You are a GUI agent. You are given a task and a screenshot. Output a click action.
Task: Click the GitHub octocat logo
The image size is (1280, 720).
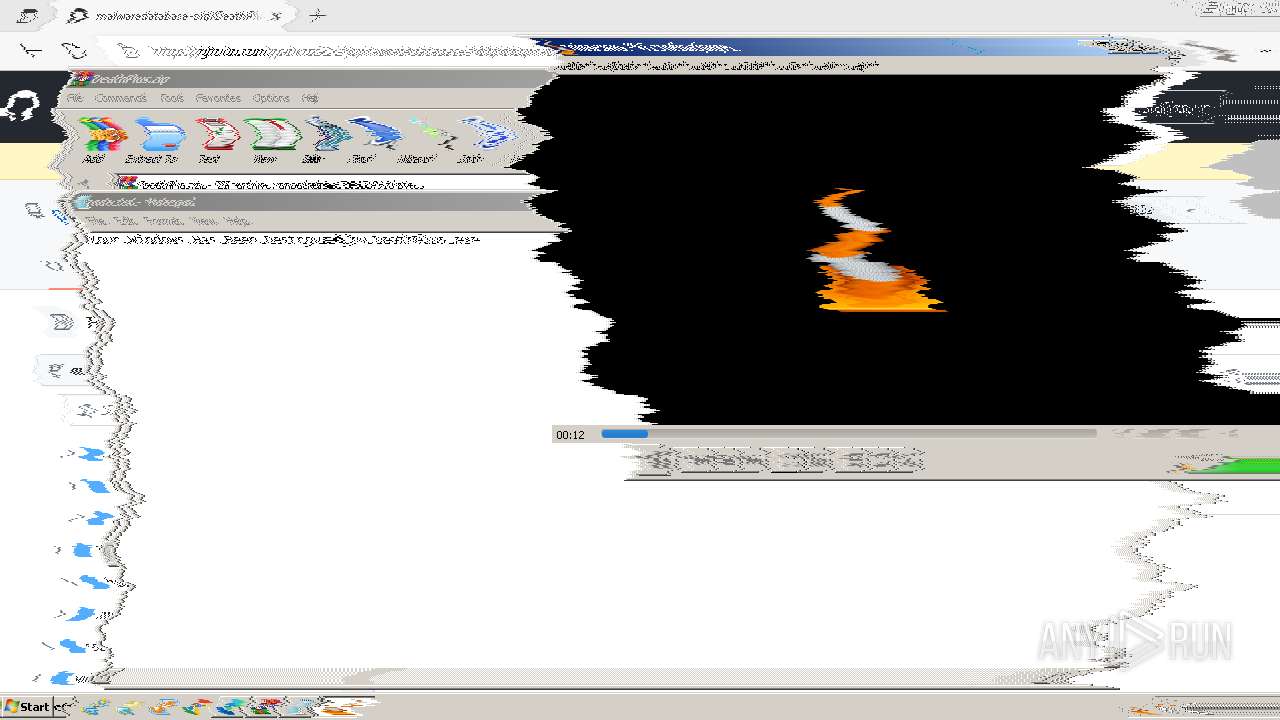click(x=22, y=107)
